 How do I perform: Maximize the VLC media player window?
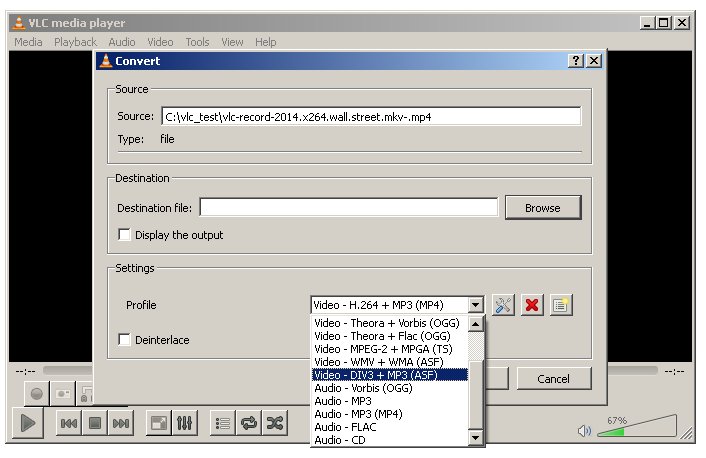664,23
